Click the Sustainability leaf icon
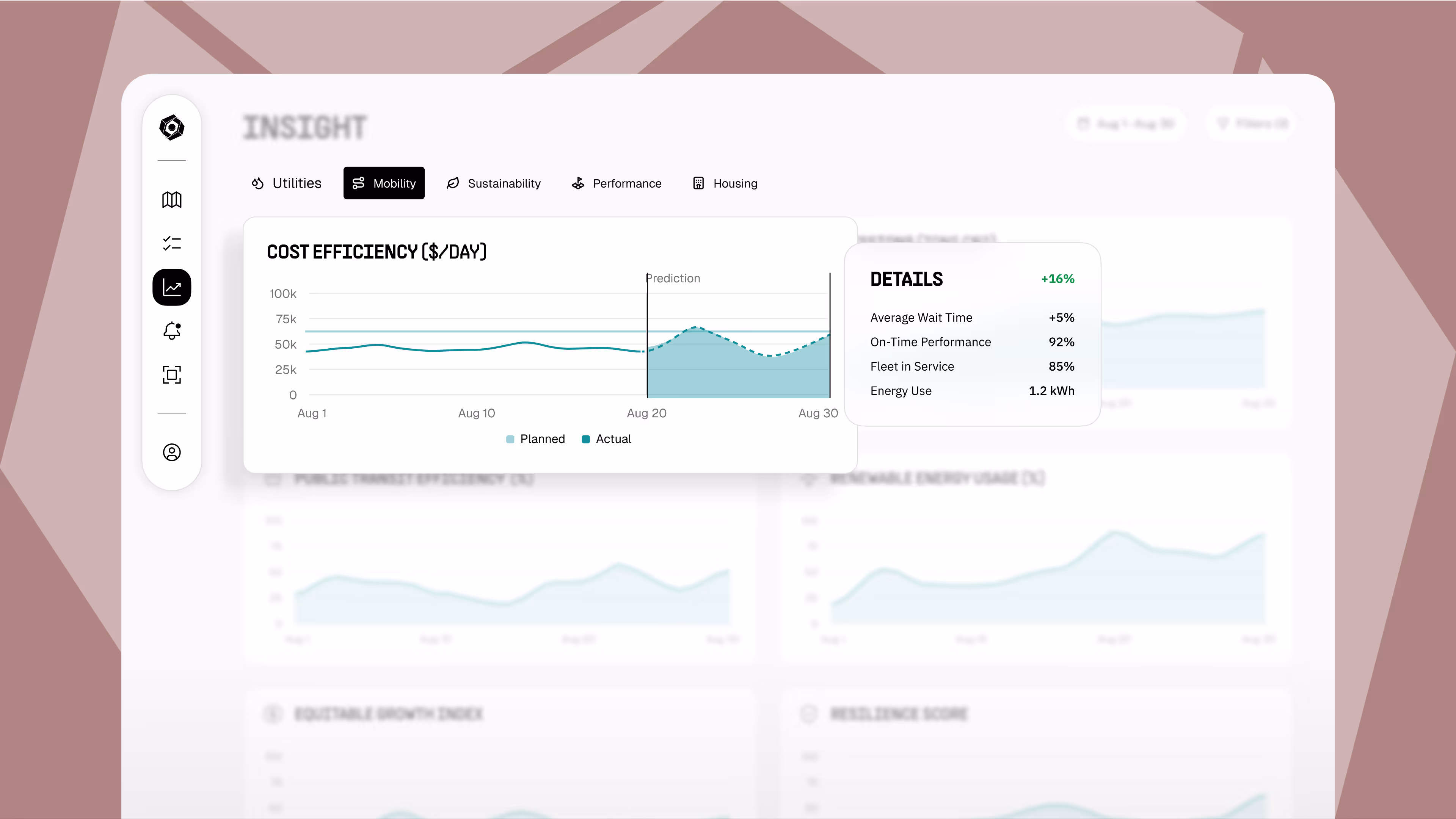1456x819 pixels. pyautogui.click(x=453, y=183)
